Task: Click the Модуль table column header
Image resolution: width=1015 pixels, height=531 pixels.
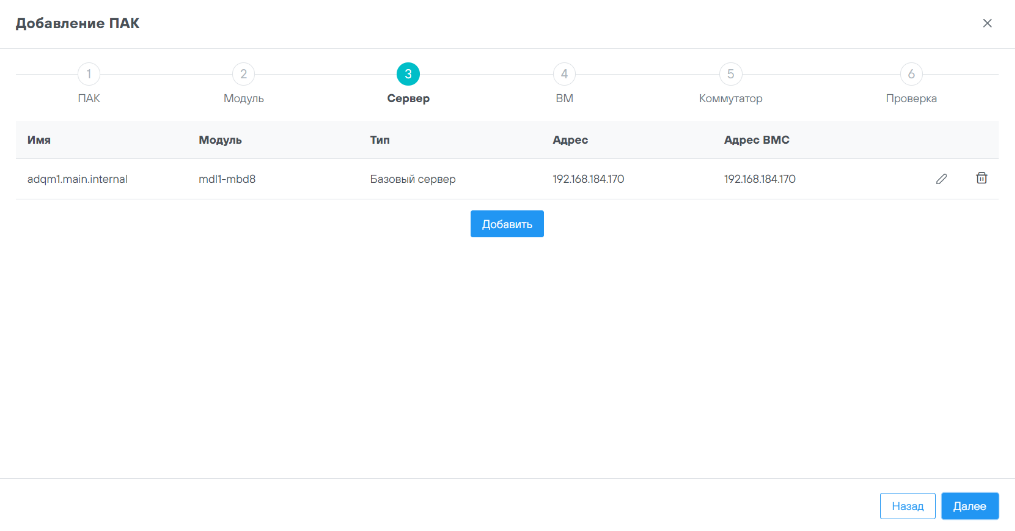Action: tap(220, 140)
